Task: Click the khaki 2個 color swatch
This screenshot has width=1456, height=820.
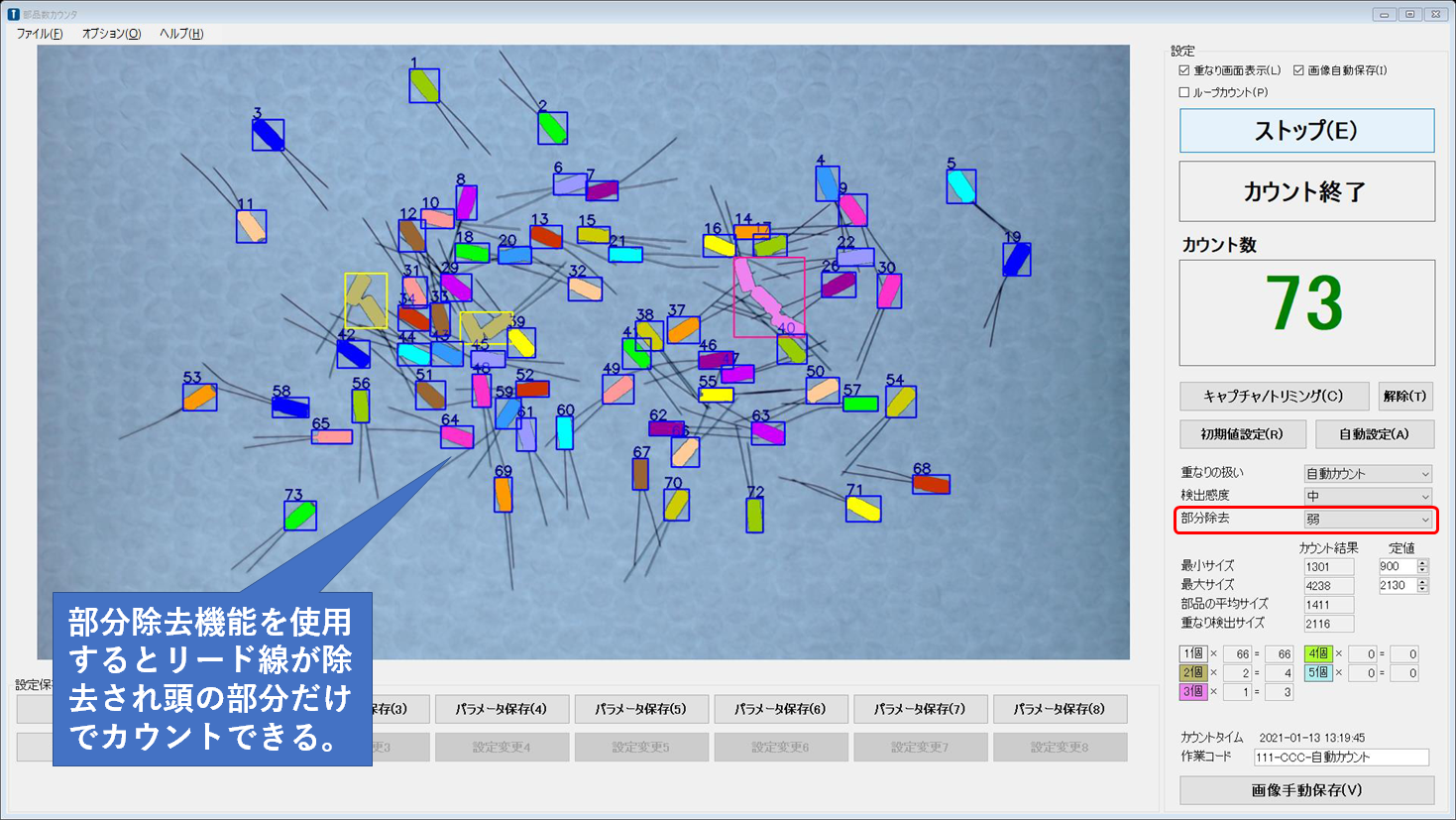Action: (1192, 673)
